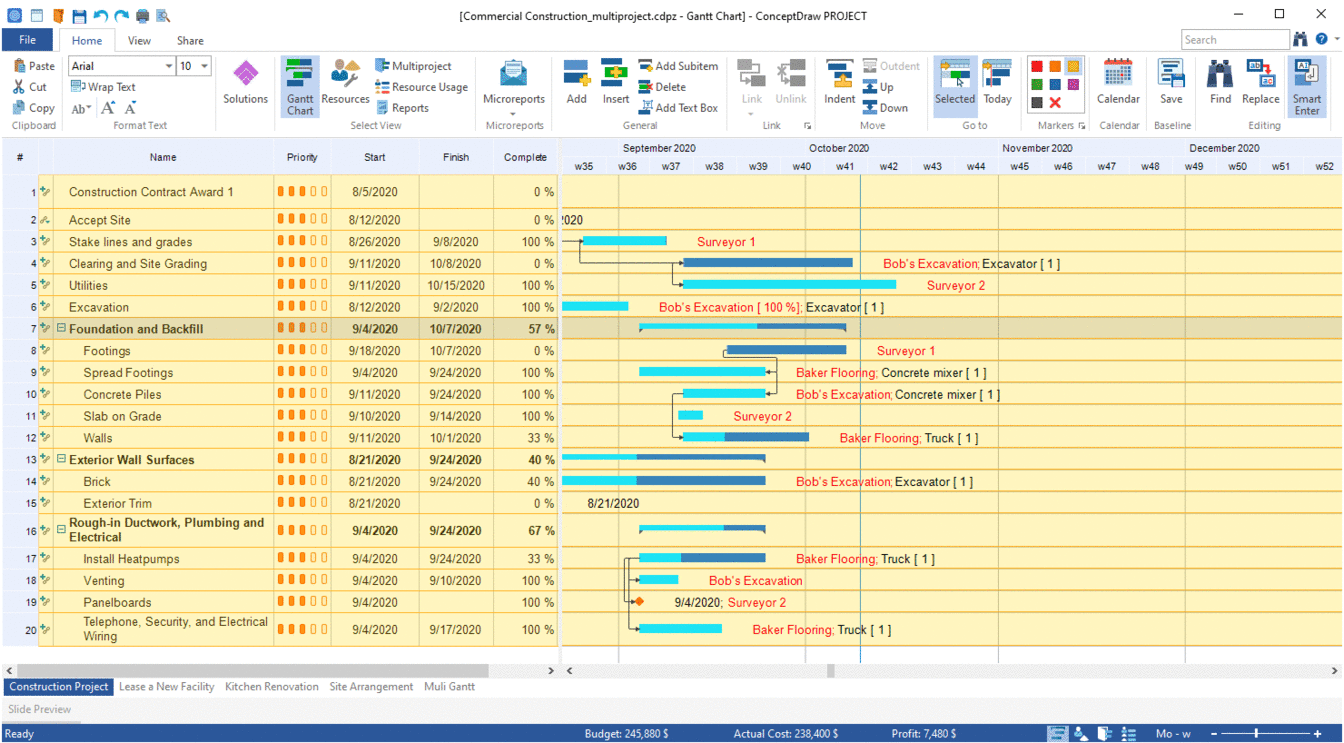Collapse the Foundation and Backfill group
This screenshot has height=743, width=1344.
(x=61, y=329)
